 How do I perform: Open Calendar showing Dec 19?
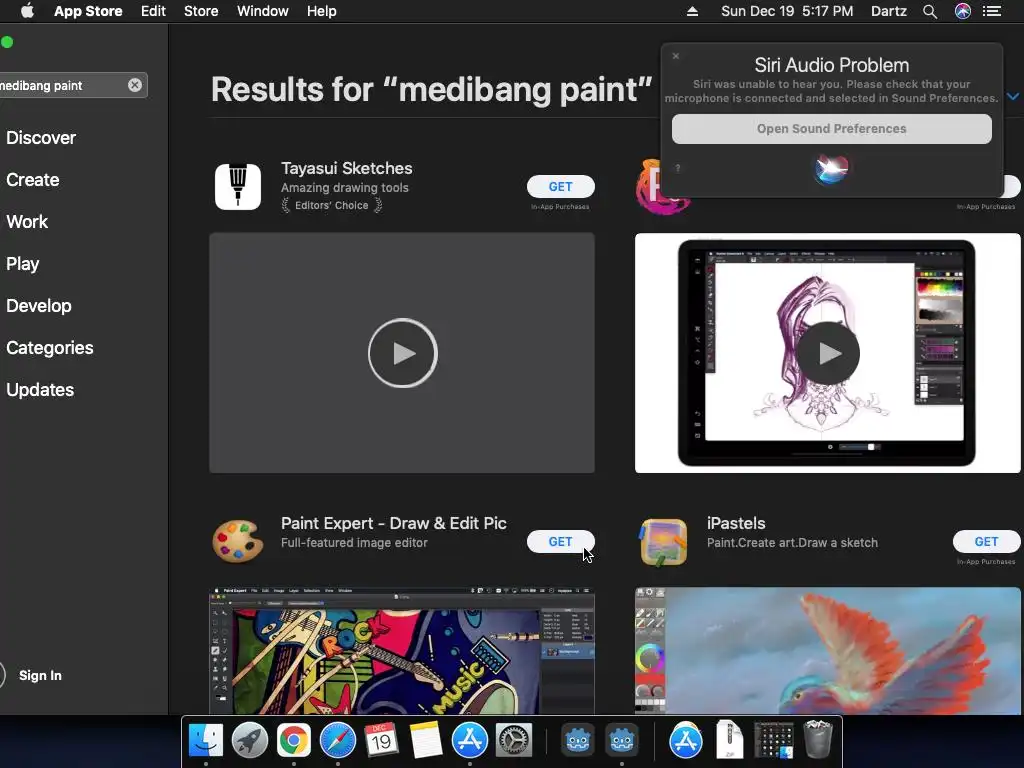coord(381,740)
